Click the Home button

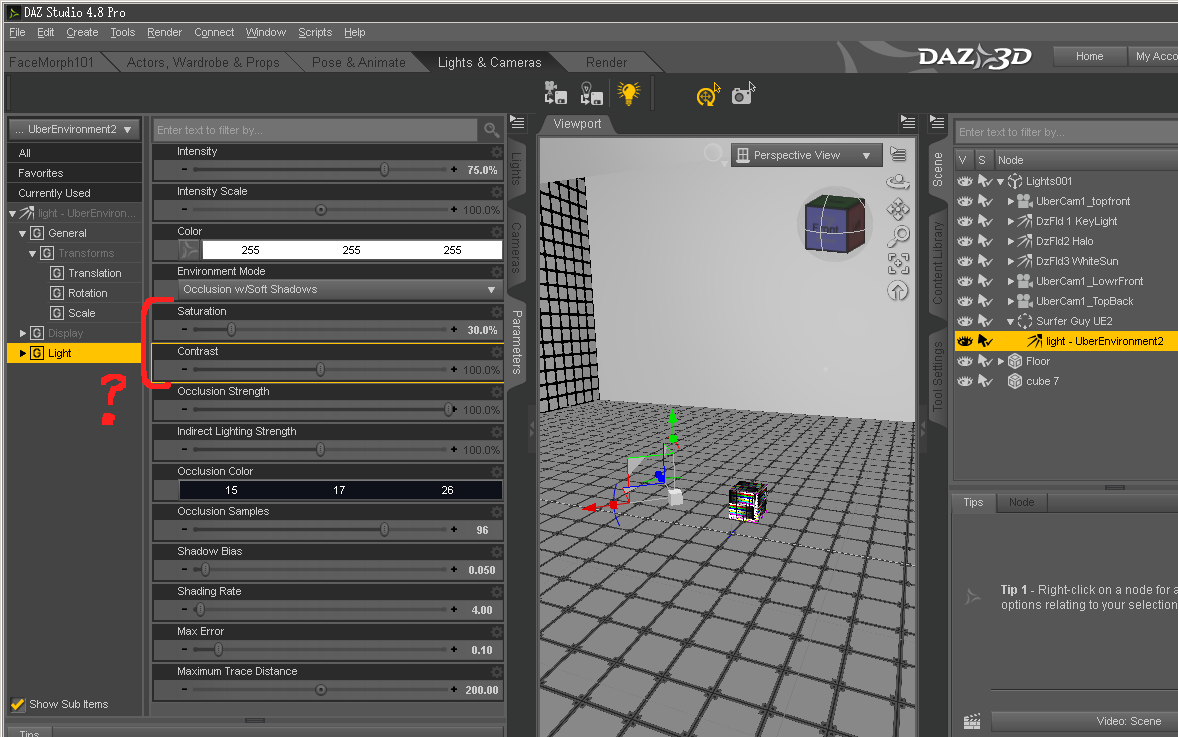(x=1089, y=56)
